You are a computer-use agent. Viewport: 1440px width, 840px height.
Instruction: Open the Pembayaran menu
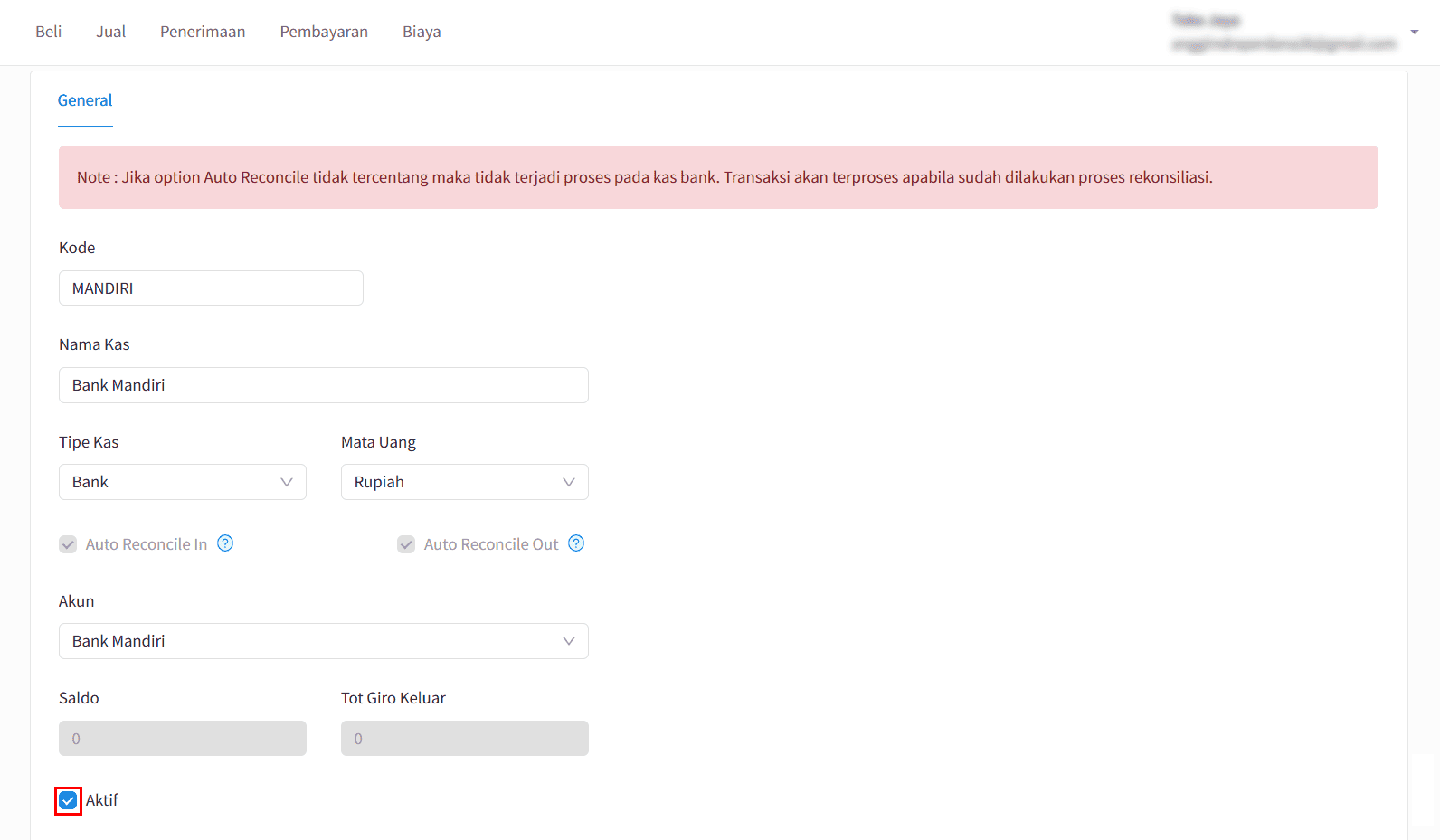(324, 32)
